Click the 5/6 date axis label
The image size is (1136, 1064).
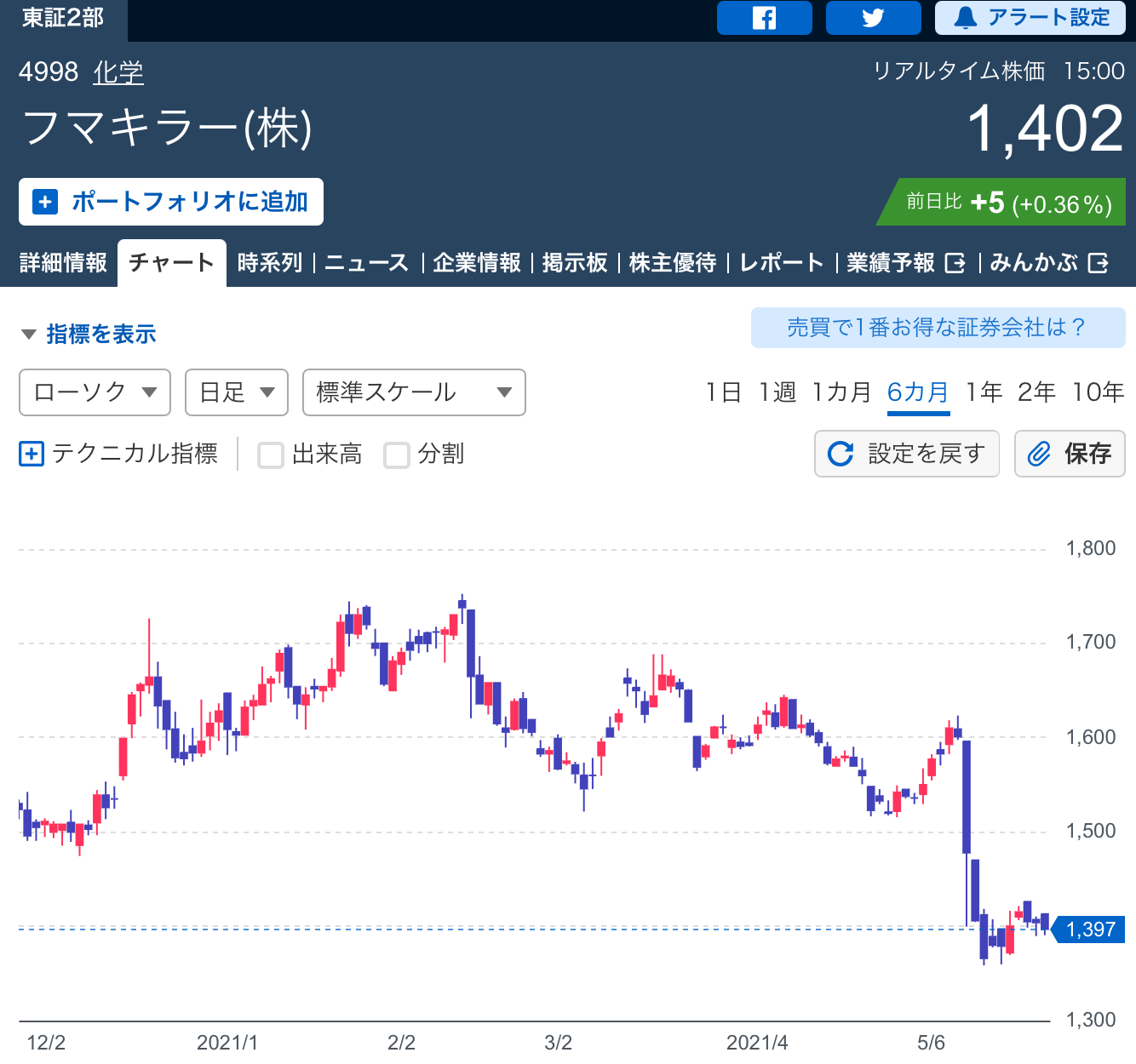931,1043
